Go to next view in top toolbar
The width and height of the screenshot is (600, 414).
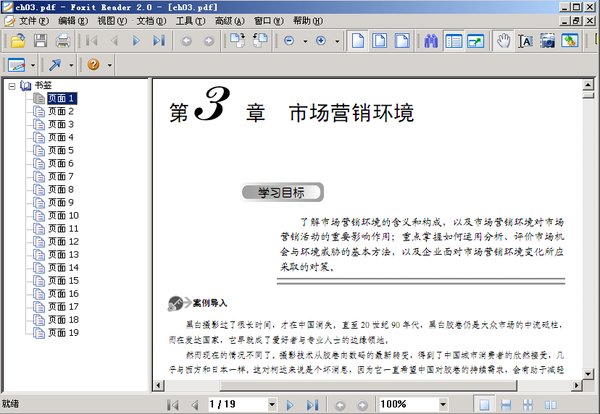coord(209,41)
